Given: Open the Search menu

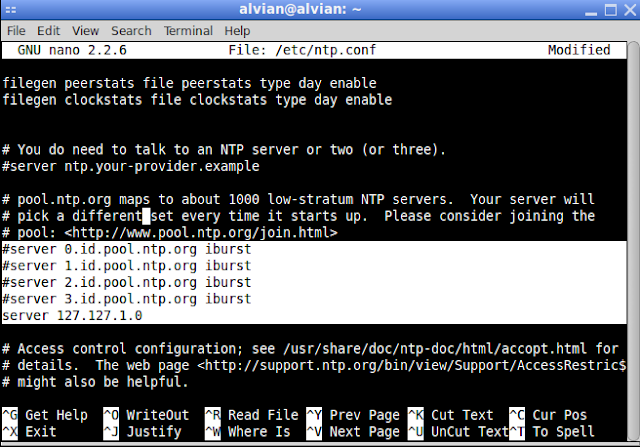Looking at the screenshot, I should coord(131,31).
